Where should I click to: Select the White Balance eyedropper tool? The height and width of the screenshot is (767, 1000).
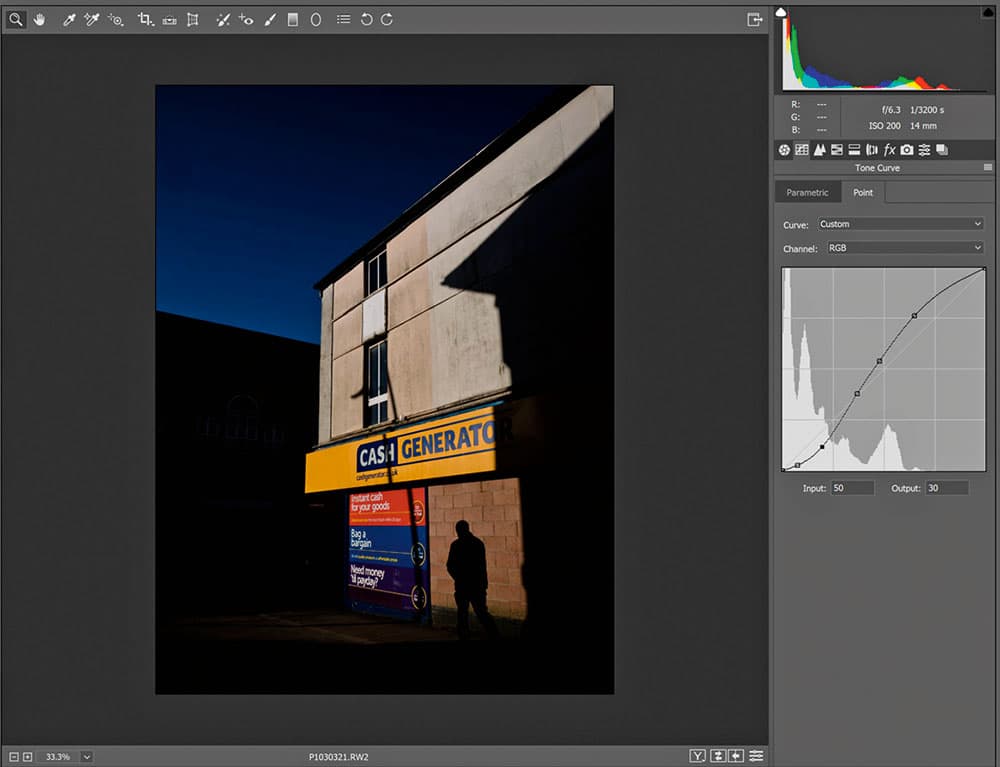(x=69, y=20)
